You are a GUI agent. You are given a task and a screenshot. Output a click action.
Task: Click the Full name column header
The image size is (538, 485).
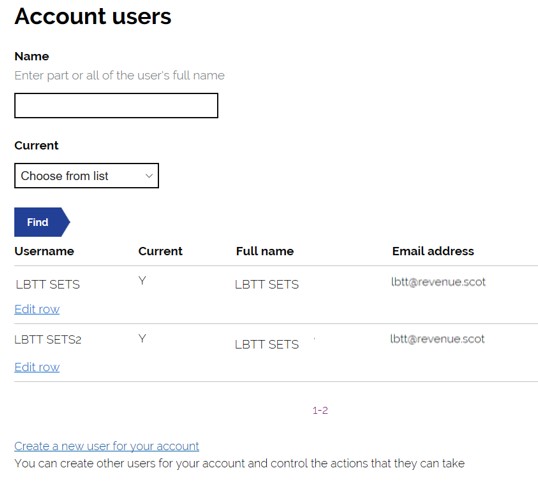(x=265, y=251)
